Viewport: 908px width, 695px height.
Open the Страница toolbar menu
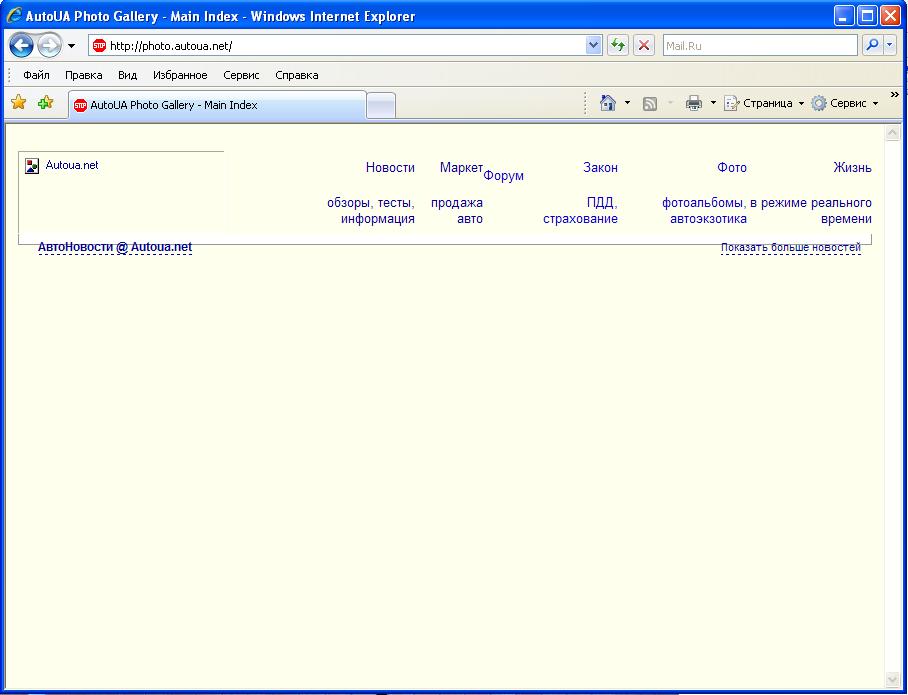[764, 103]
